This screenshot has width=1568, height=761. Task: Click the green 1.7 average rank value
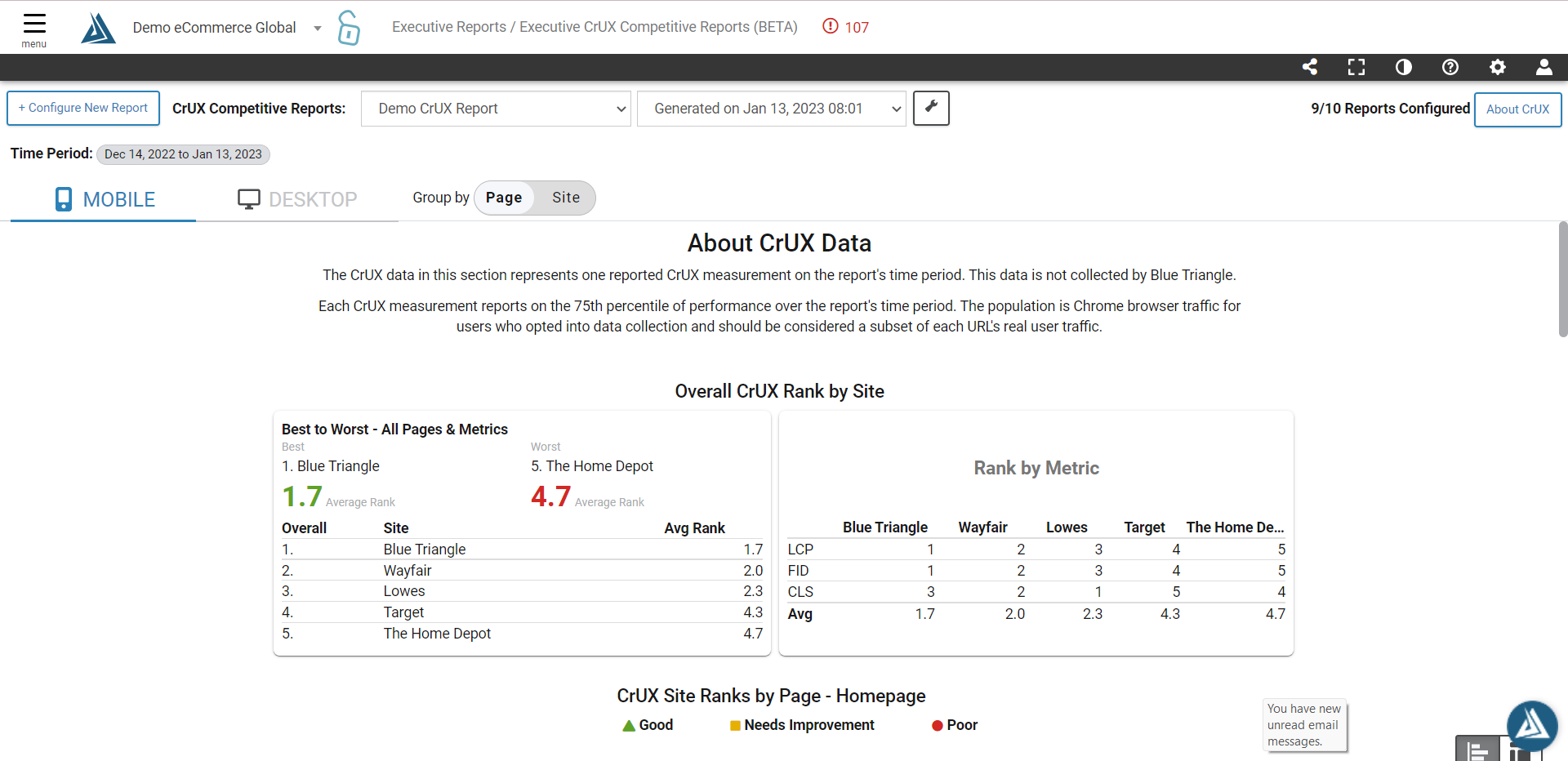302,496
